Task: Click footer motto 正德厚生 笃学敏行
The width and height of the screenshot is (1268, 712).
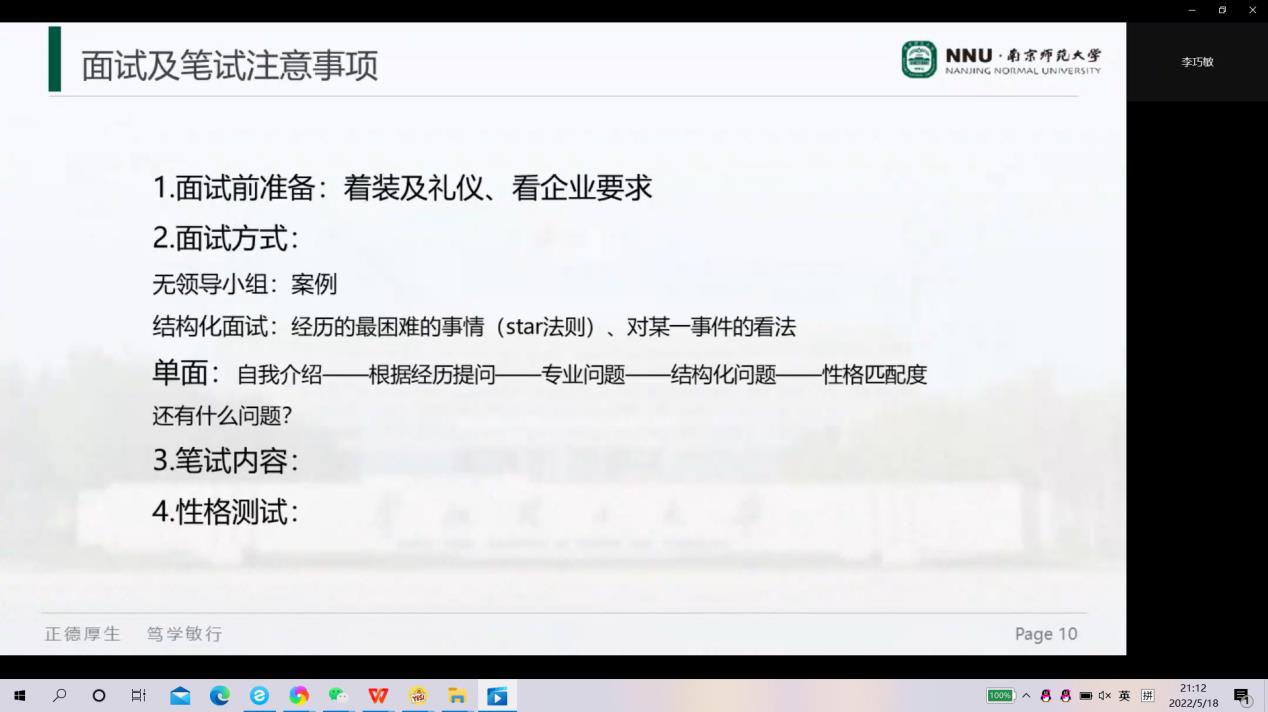Action: tap(134, 634)
